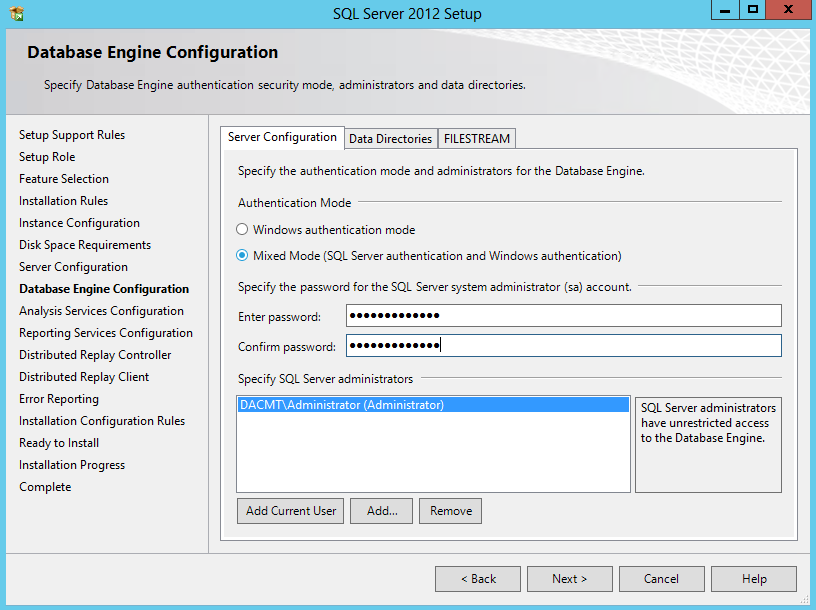Open Help for setup
Screen dimensions: 816x610
pos(754,579)
